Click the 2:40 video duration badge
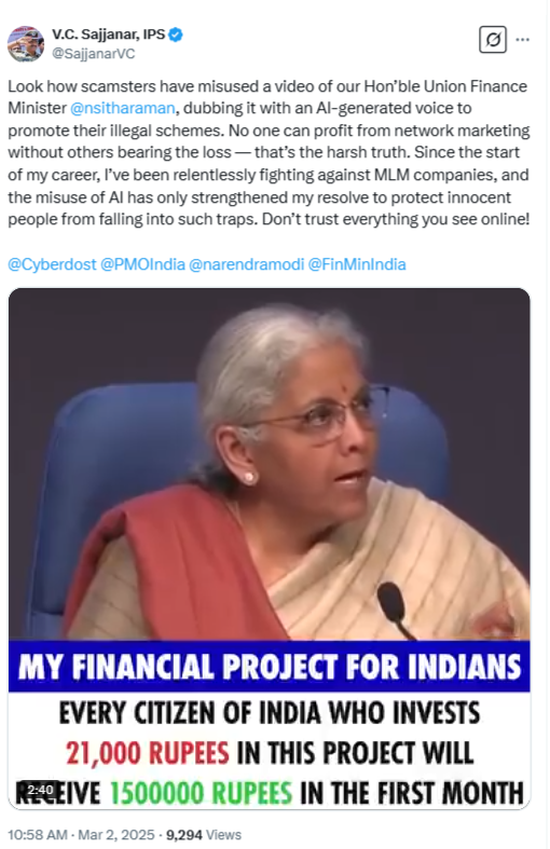550x849 pixels. 40,790
